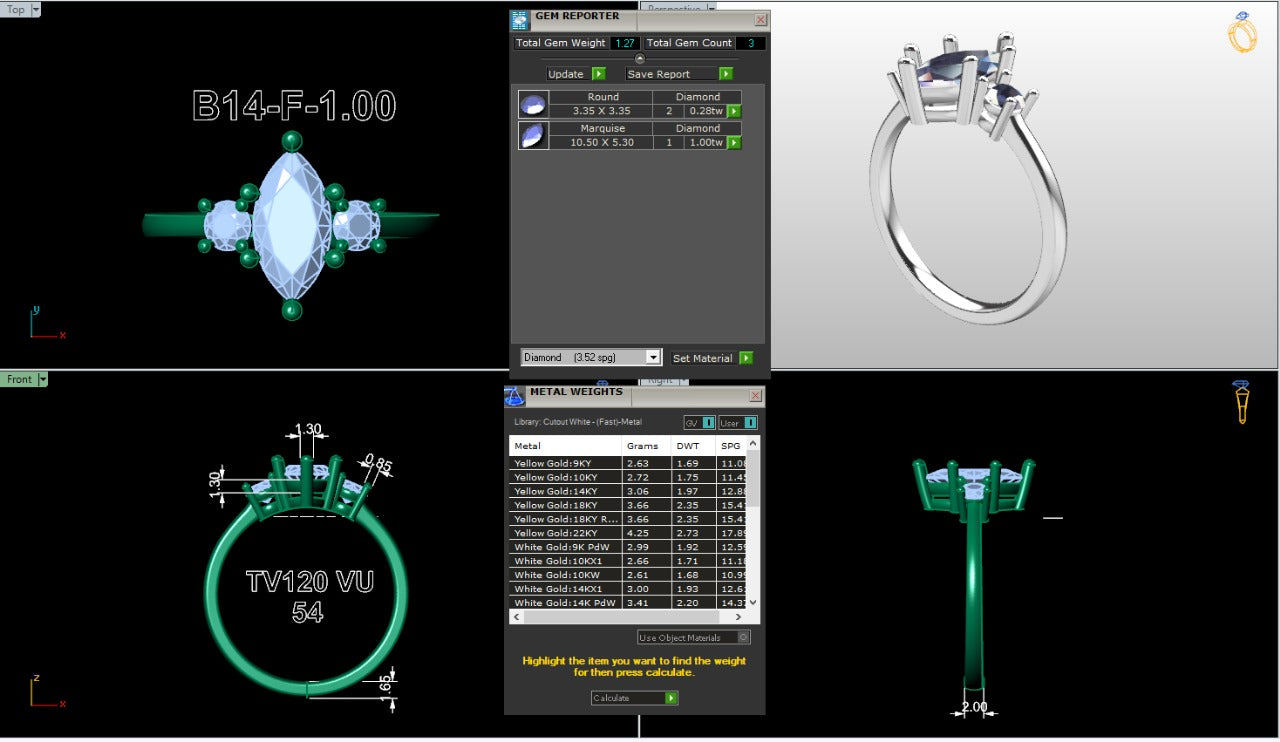The width and height of the screenshot is (1280, 742).
Task: Click the Top viewport label
Action: click(x=16, y=10)
